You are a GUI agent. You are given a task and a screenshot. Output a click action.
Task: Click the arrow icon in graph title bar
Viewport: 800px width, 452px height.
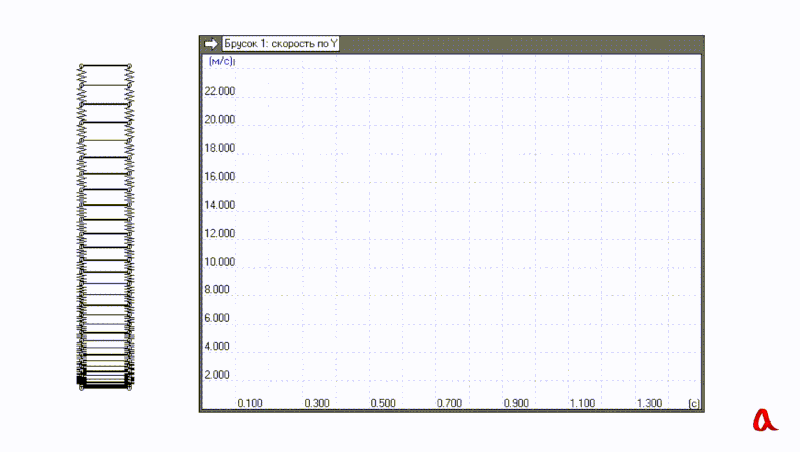pos(211,44)
